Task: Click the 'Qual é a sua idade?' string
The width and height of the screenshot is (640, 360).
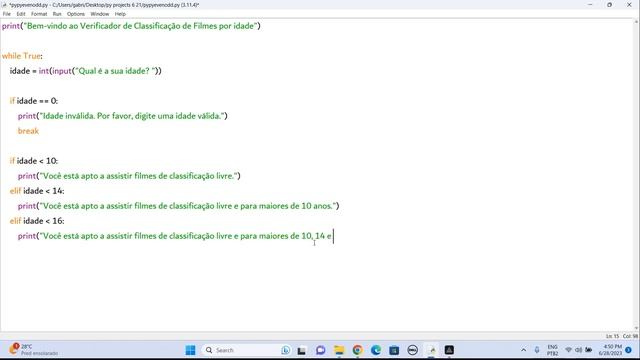Action: point(116,71)
